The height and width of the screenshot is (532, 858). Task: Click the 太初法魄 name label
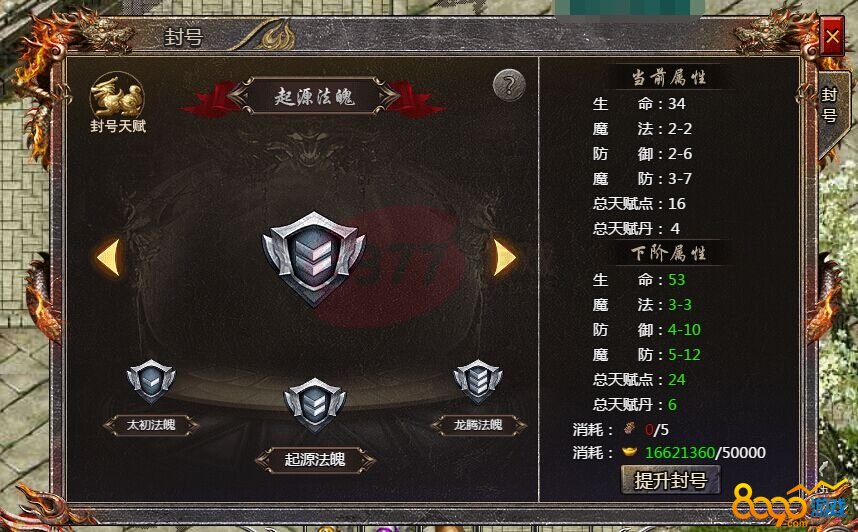[151, 425]
